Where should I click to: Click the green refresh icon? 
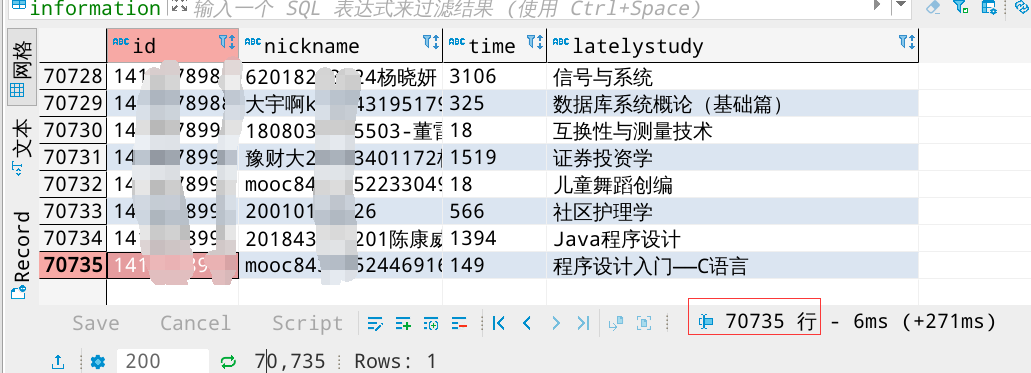(228, 361)
